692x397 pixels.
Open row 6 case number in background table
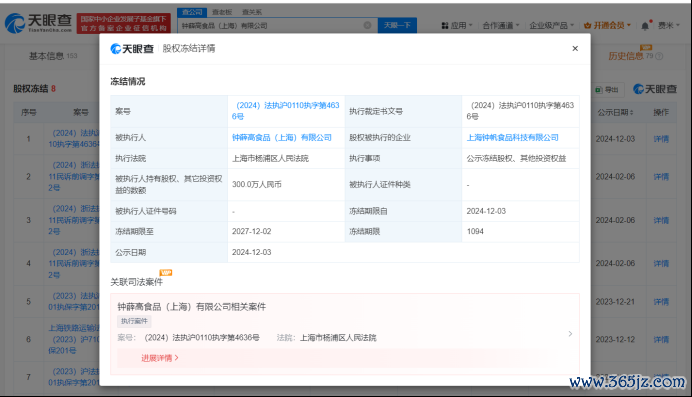[x=74, y=339]
